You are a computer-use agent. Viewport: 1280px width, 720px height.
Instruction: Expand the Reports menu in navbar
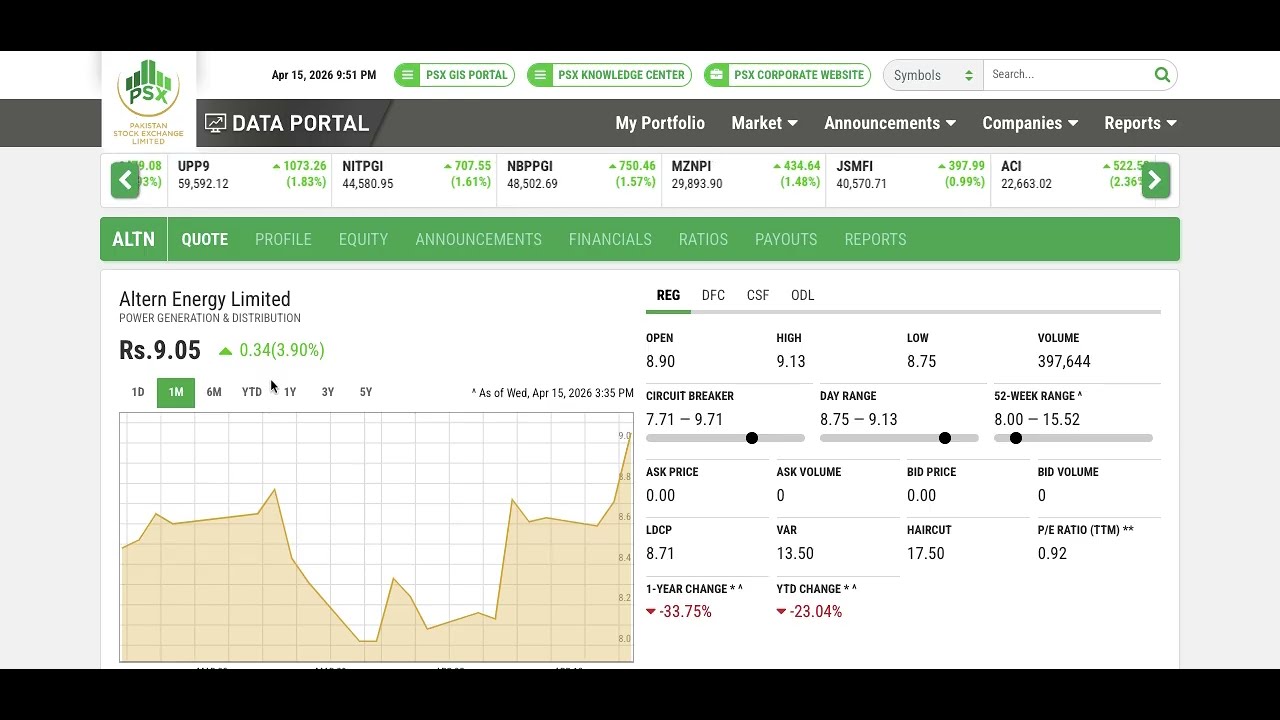(x=1140, y=123)
